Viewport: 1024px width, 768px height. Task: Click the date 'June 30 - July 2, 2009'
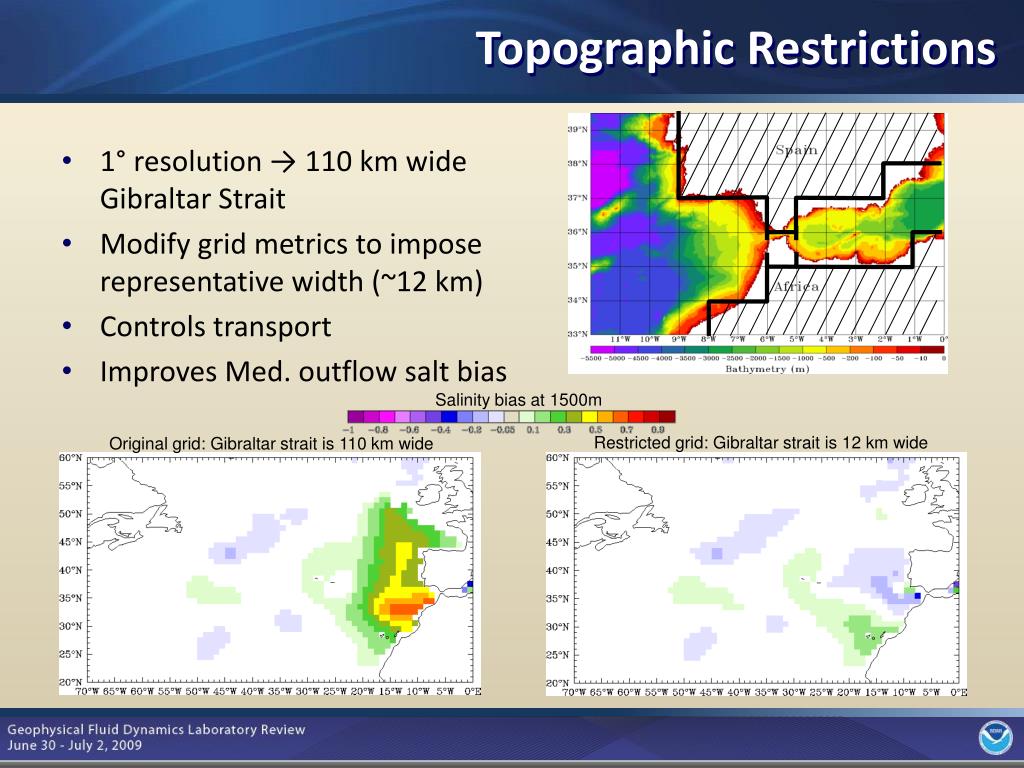click(74, 745)
